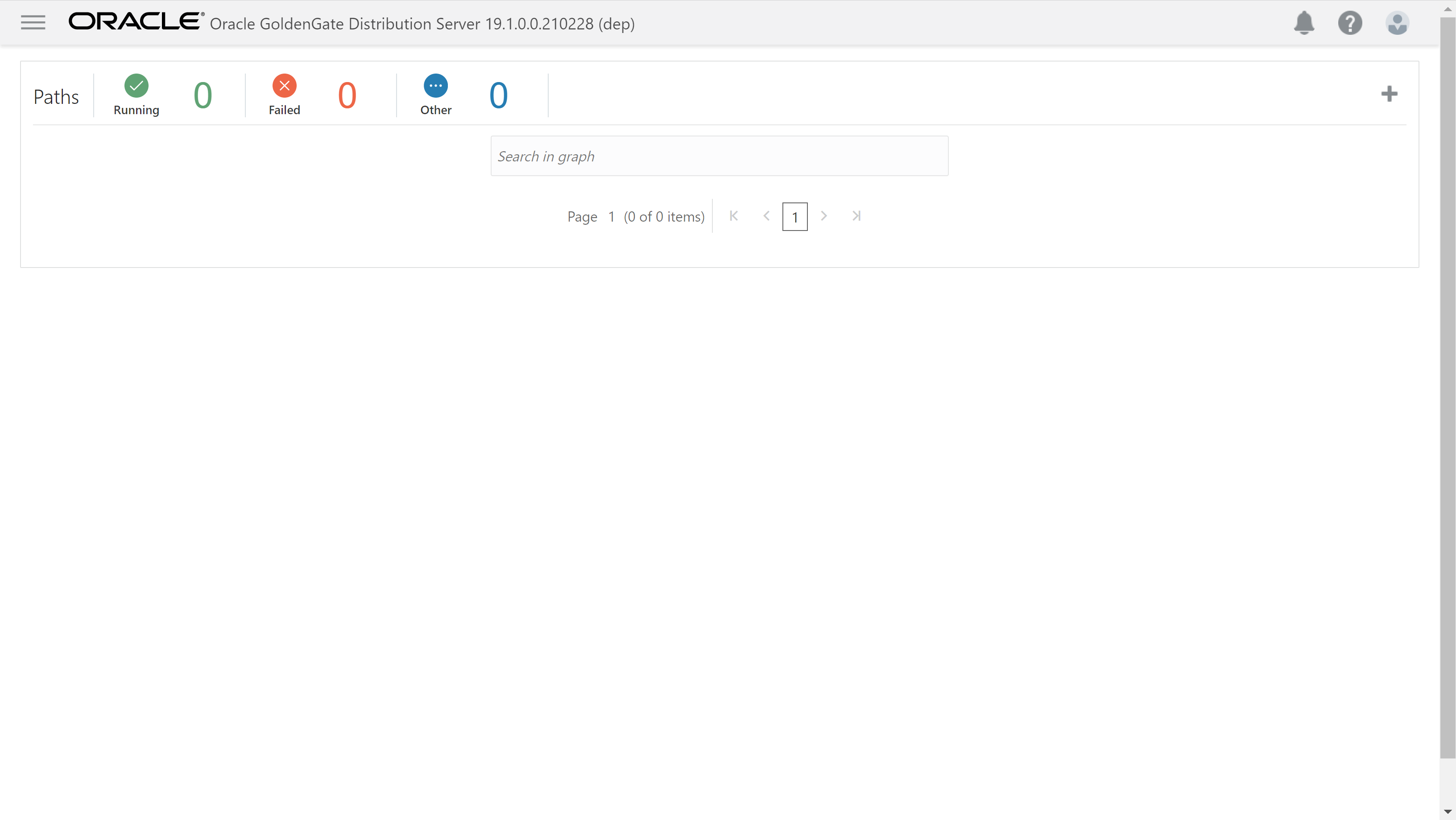Click the scrollbar down arrow
The width and height of the screenshot is (1456, 820).
(x=1448, y=812)
